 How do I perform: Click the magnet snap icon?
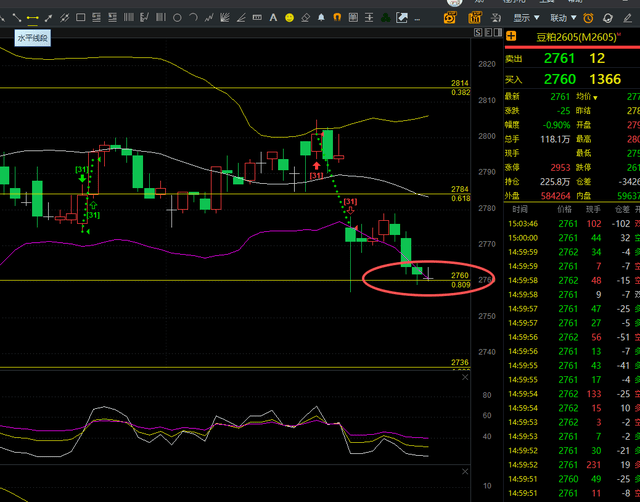tap(338, 18)
